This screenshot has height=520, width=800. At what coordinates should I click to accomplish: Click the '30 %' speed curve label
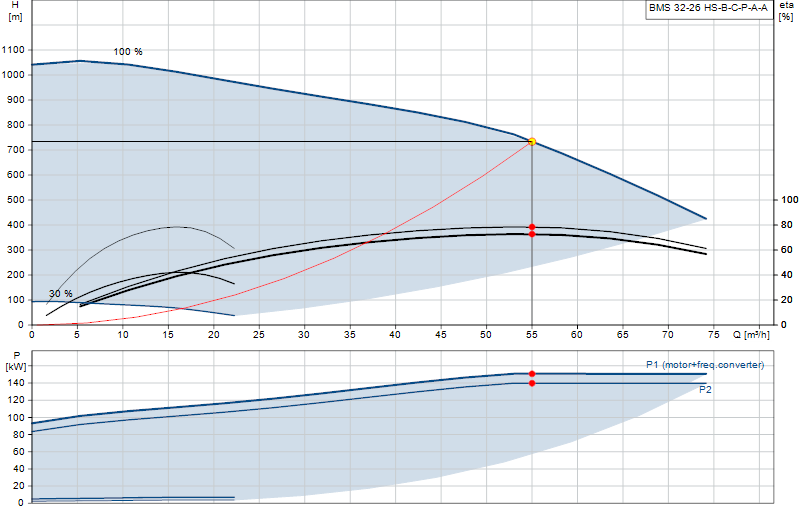(61, 293)
